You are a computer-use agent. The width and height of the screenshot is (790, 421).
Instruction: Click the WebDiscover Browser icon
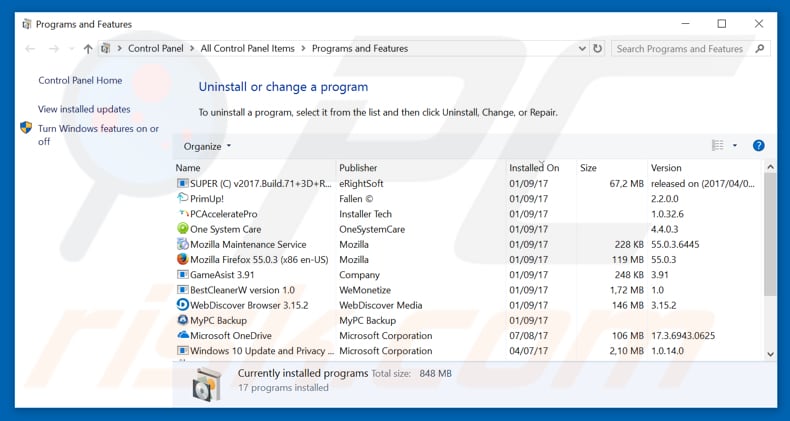[x=182, y=305]
